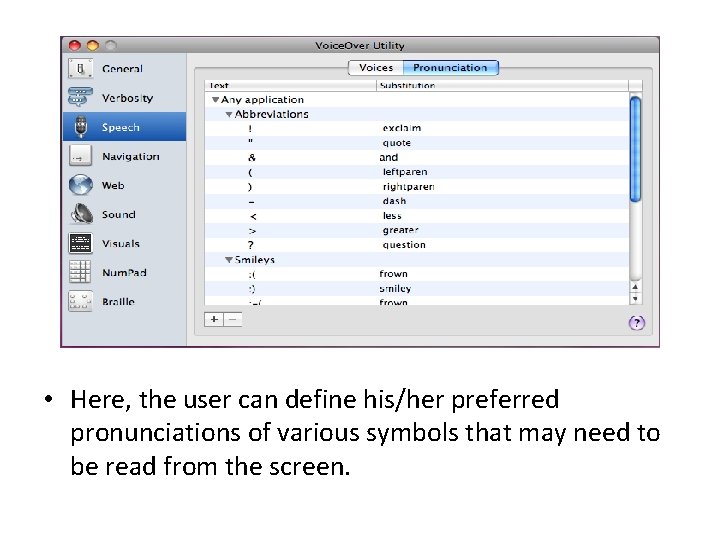Select the 'leftparen' substitution cell
720x540 pixels.
(502, 172)
